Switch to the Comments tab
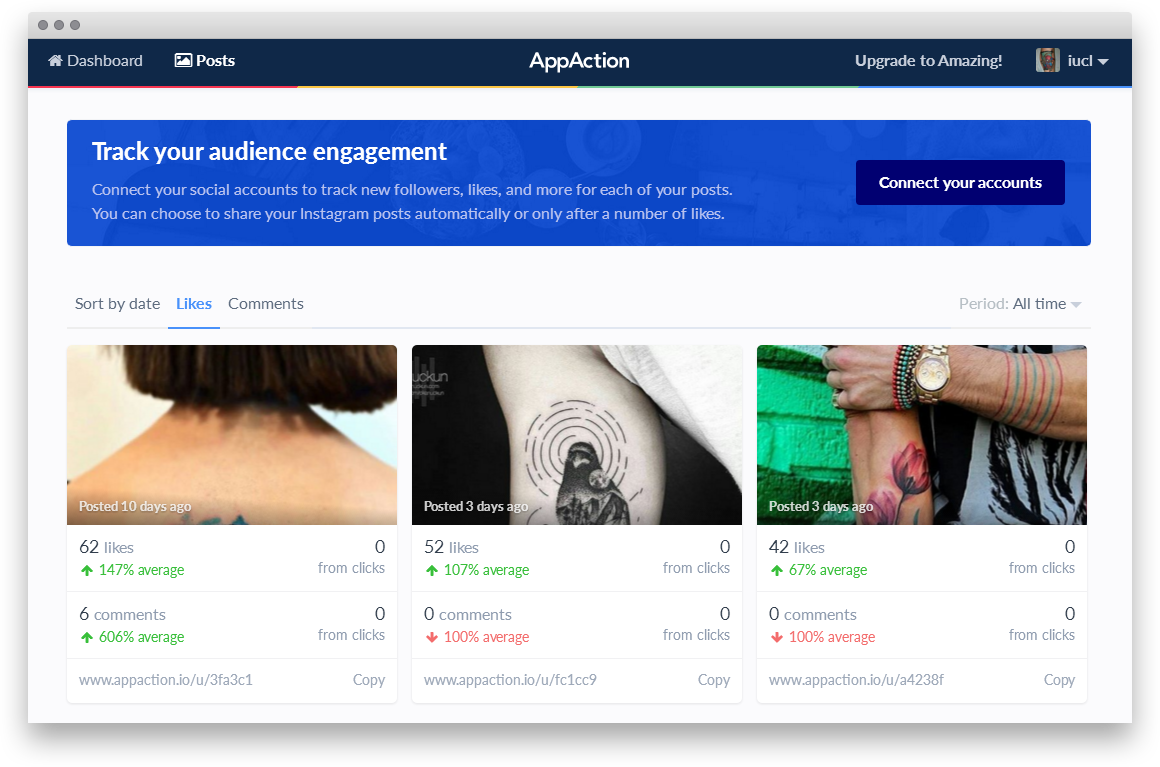 266,304
